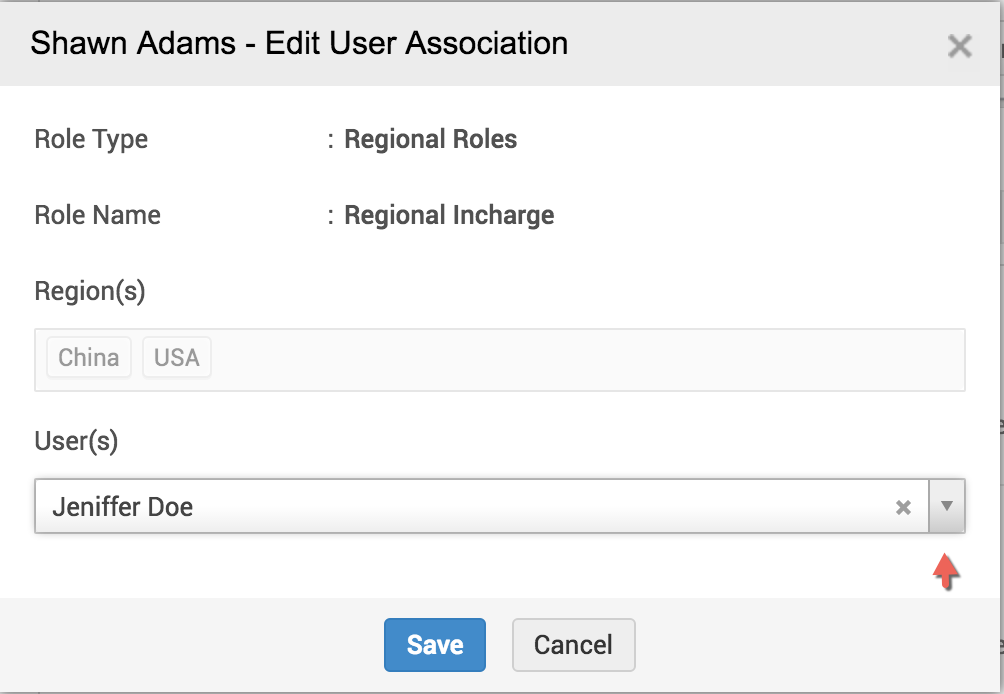
Task: Click the Shawn Adams dialog title text
Action: point(299,44)
